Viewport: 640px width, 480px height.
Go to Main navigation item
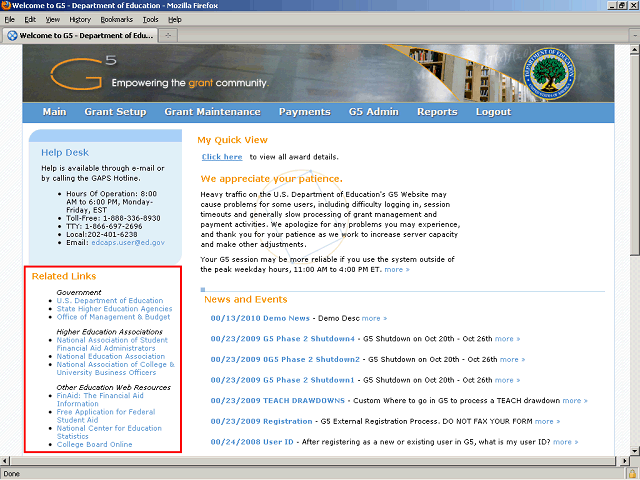tap(54, 112)
